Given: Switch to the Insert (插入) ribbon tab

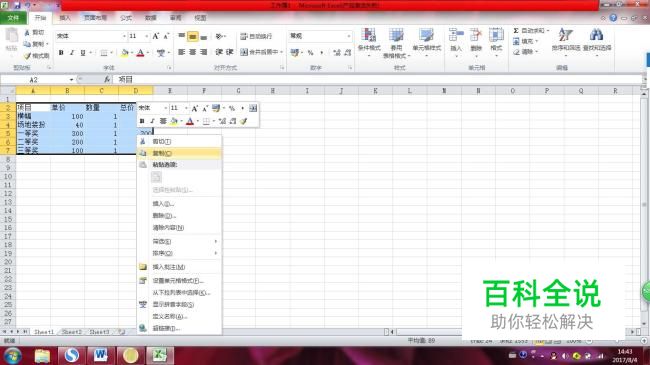Looking at the screenshot, I should point(65,18).
